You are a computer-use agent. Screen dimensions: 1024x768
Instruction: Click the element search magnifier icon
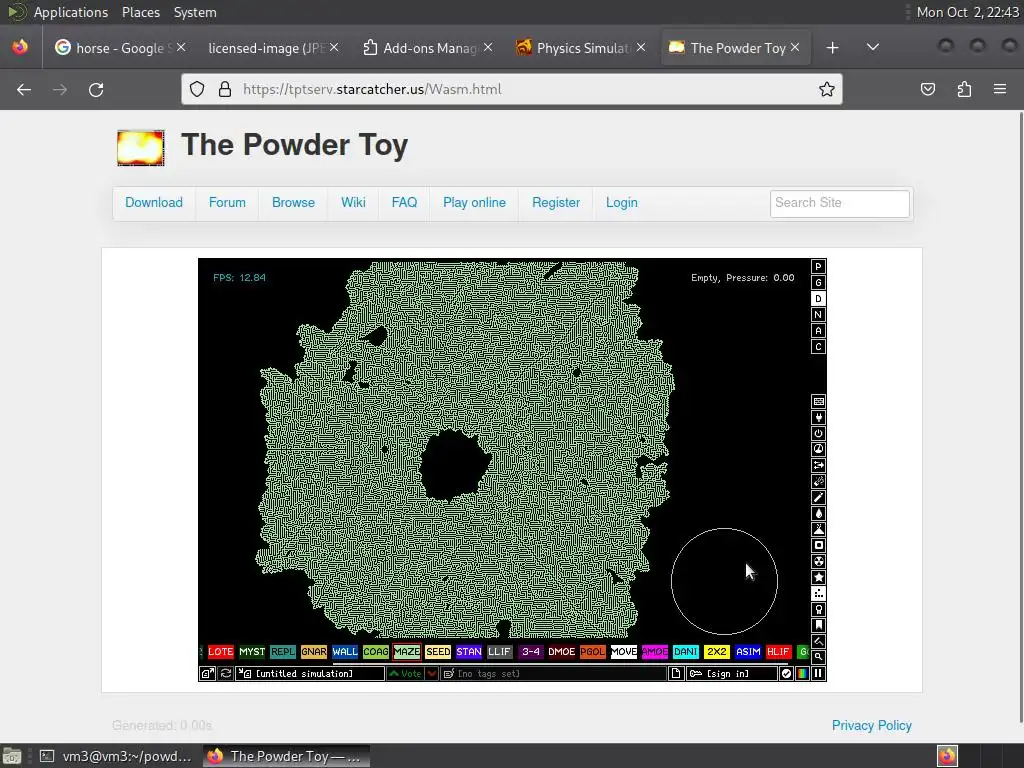(x=818, y=657)
